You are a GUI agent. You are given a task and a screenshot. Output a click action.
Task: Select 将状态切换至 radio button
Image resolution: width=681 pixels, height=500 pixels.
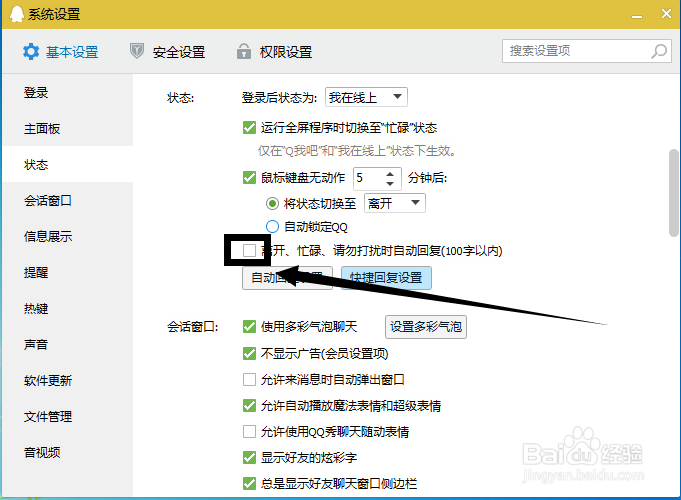coord(272,203)
